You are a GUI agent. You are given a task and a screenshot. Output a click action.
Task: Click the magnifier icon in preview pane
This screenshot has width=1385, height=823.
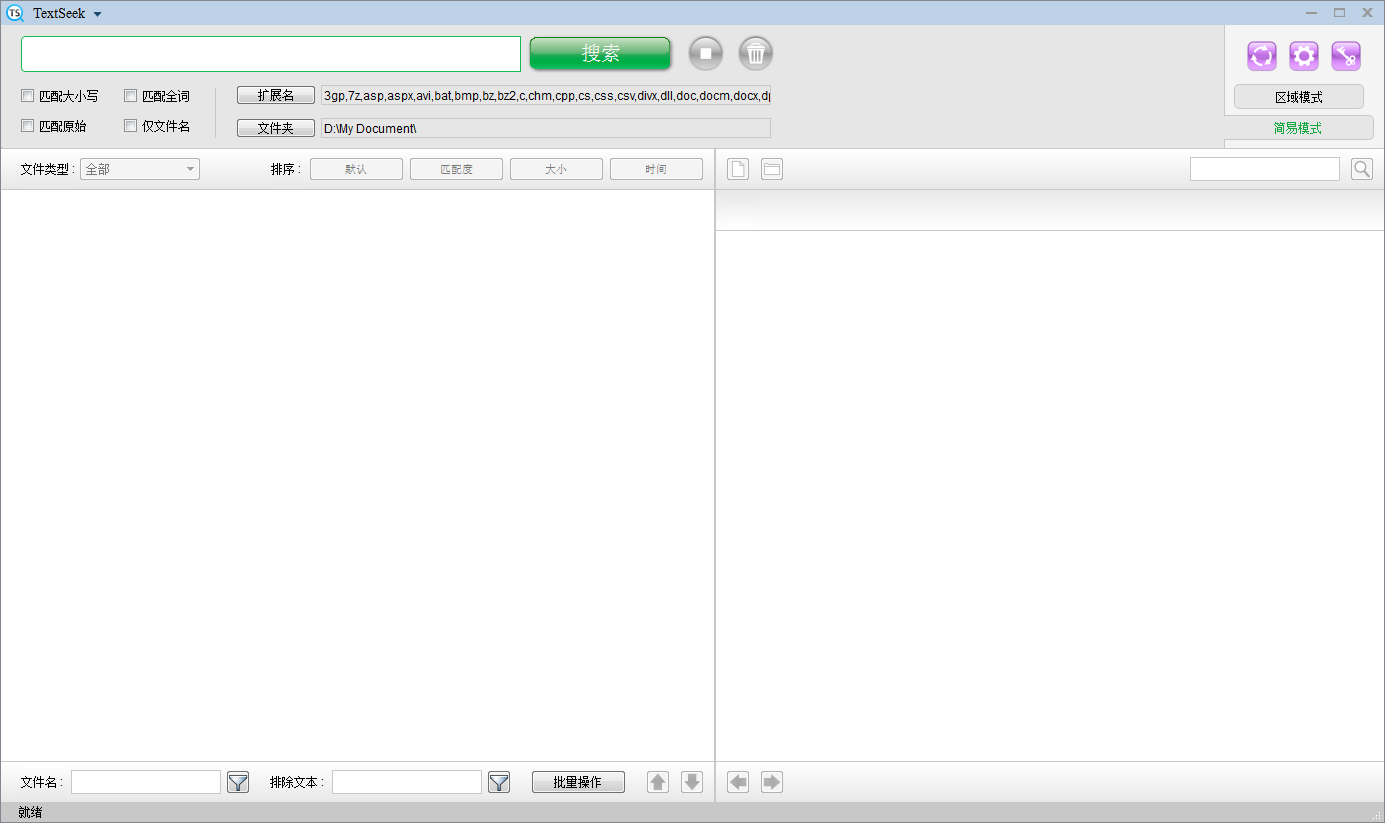[1362, 169]
